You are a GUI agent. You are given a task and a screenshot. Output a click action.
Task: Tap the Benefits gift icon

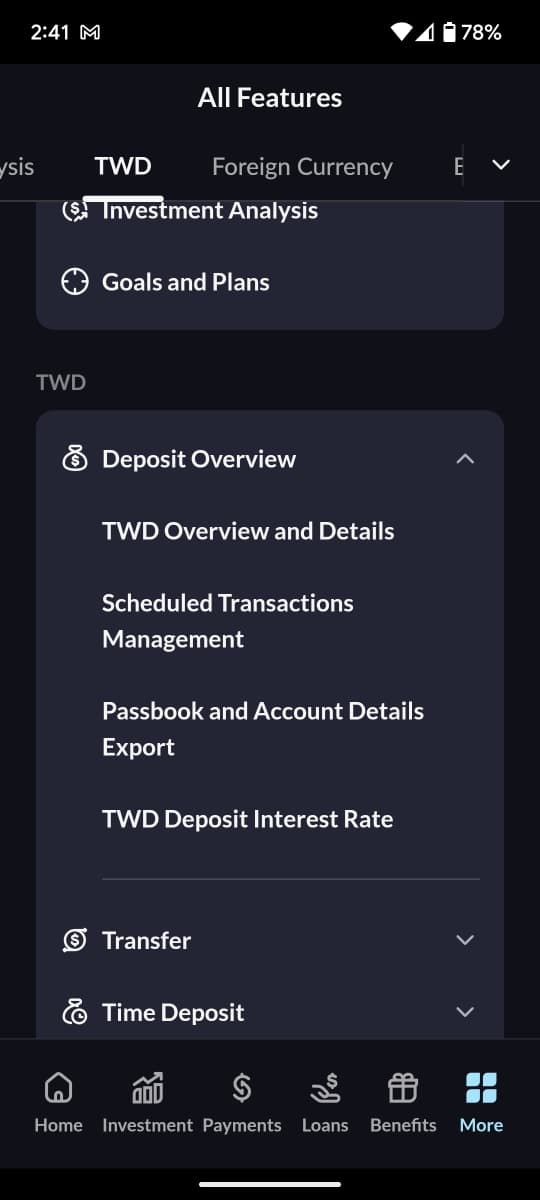click(403, 1085)
